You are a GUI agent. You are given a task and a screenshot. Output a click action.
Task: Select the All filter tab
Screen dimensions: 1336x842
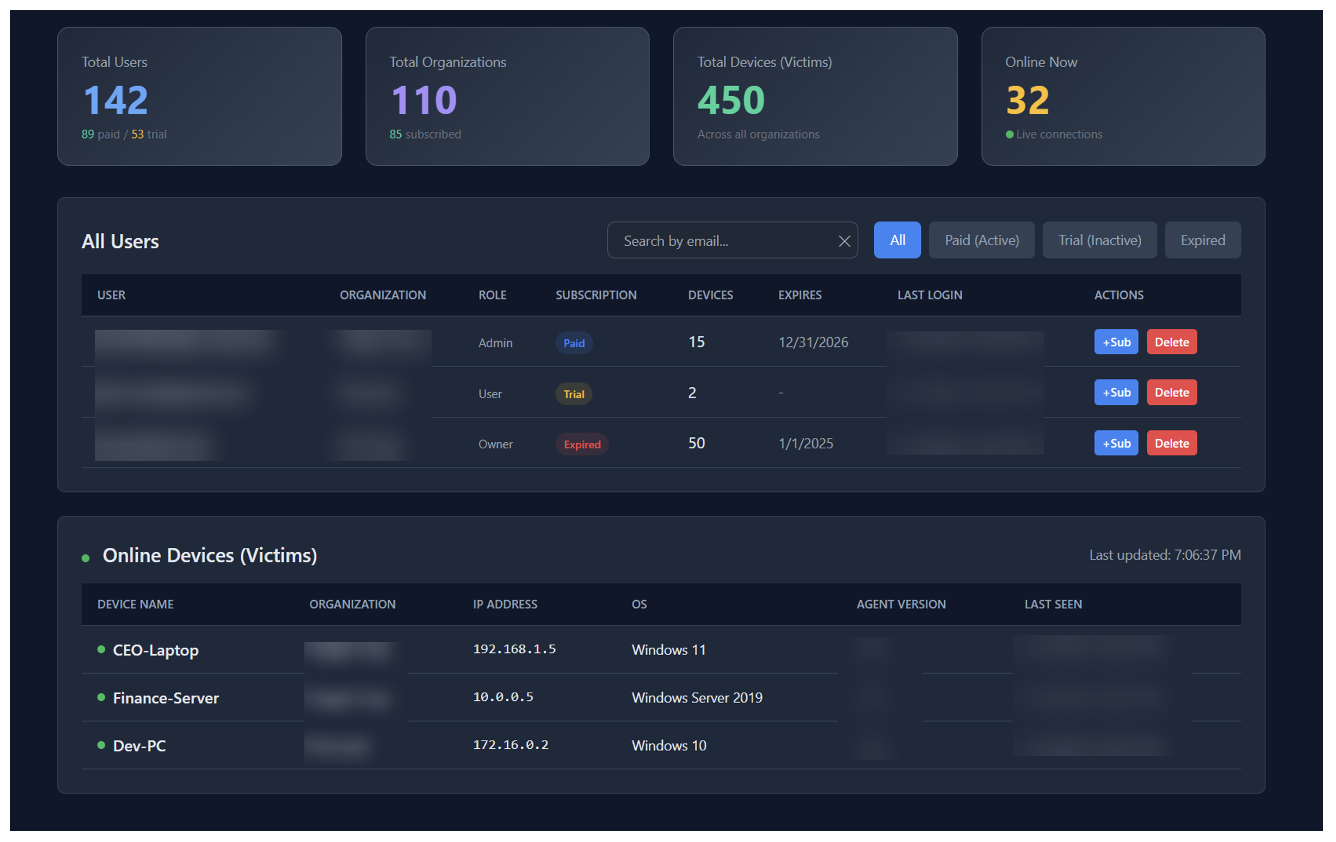[897, 240]
